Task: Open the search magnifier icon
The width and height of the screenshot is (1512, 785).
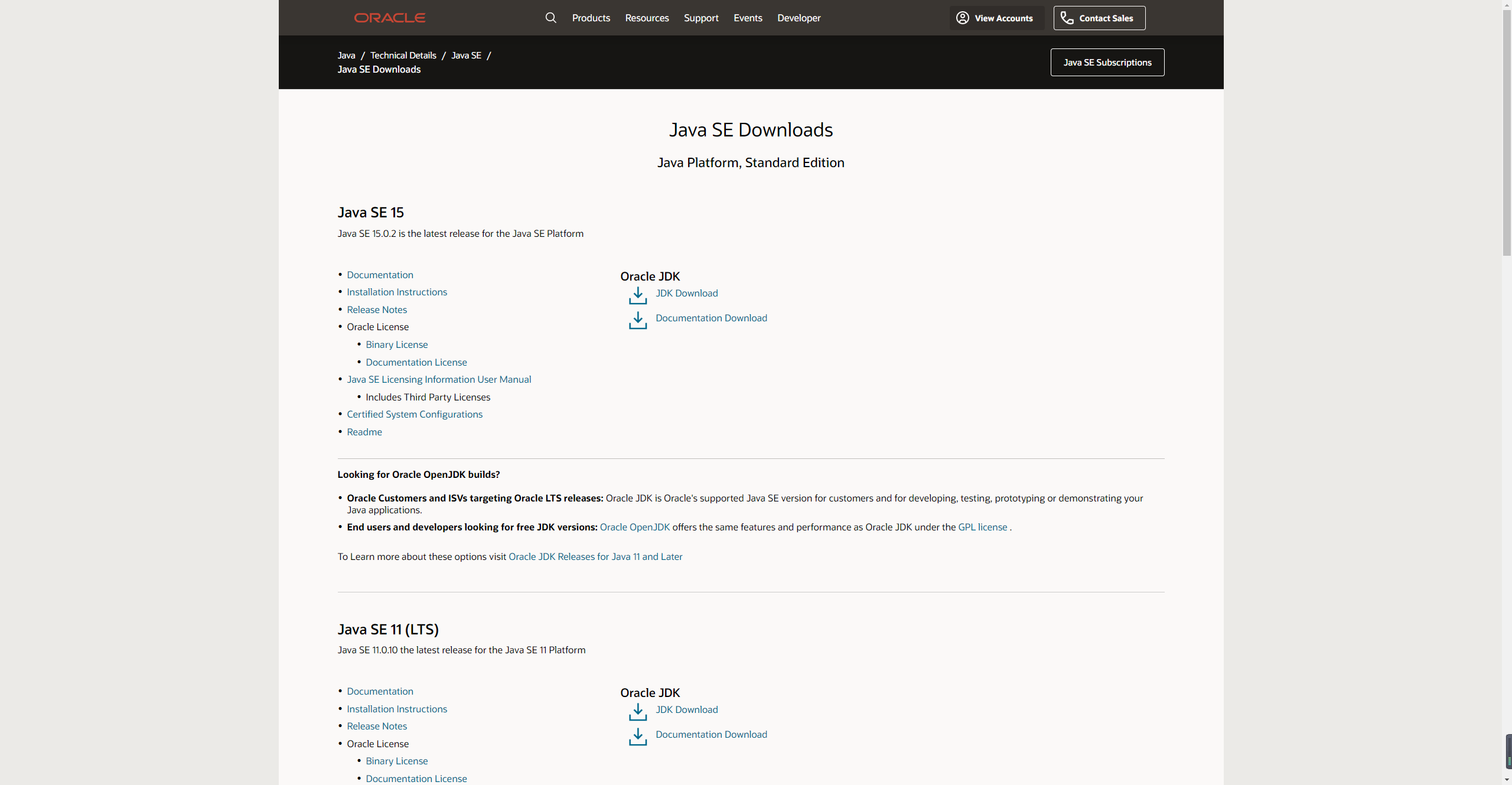Action: 550,18
